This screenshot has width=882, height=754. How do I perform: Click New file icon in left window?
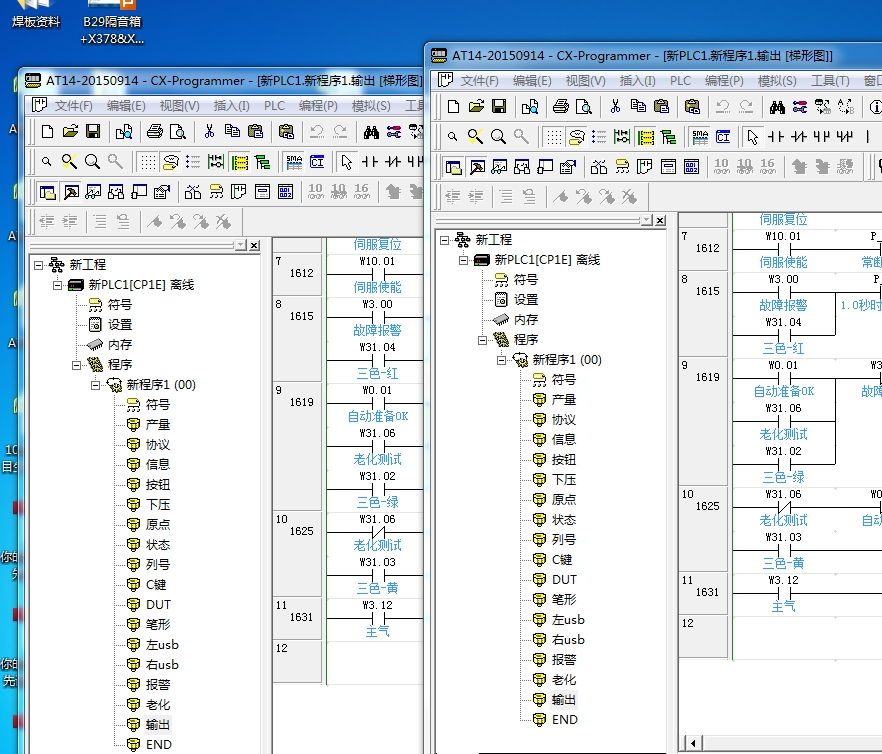[x=47, y=132]
